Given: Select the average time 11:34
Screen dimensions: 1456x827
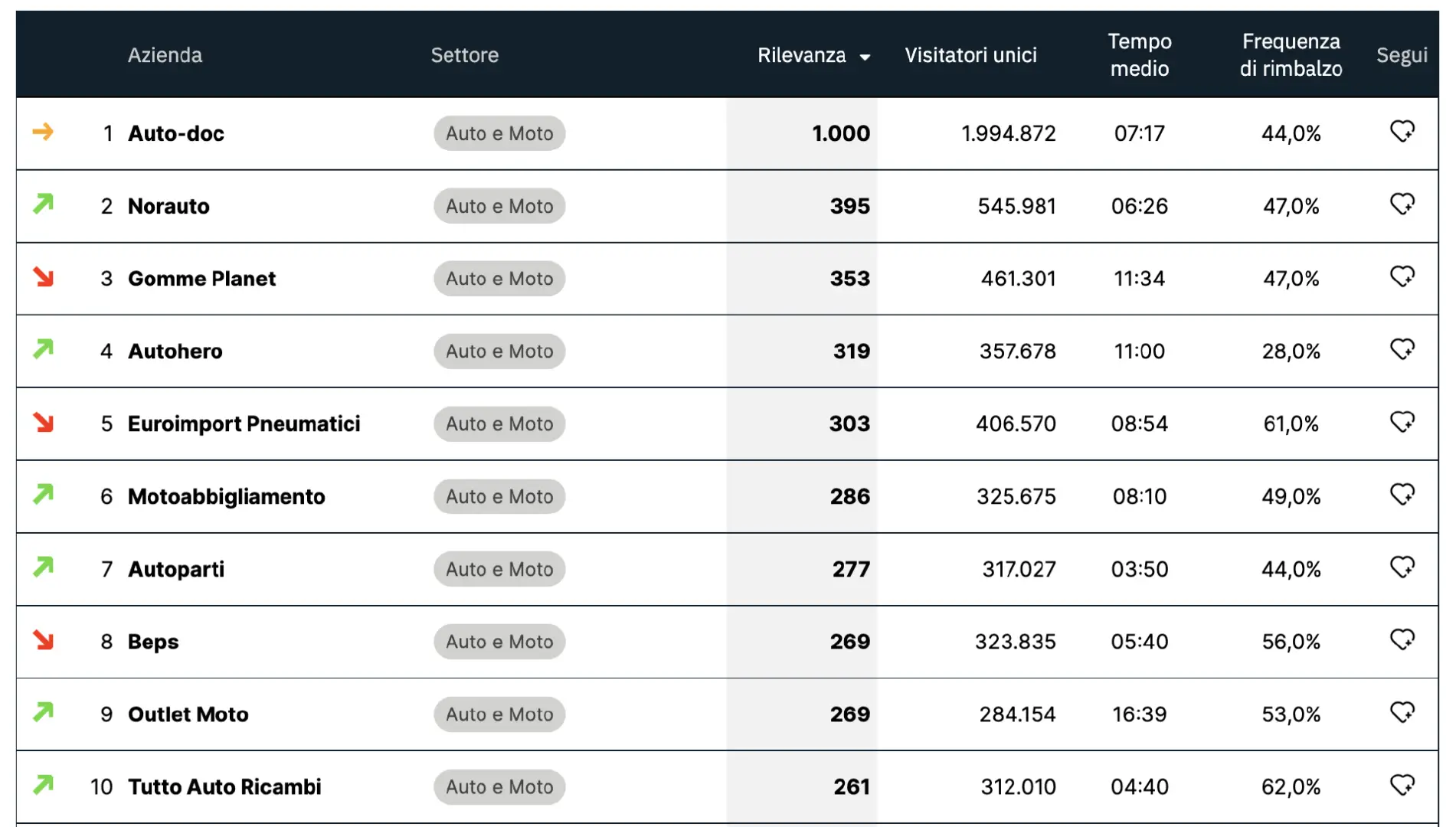Looking at the screenshot, I should pyautogui.click(x=1139, y=279).
